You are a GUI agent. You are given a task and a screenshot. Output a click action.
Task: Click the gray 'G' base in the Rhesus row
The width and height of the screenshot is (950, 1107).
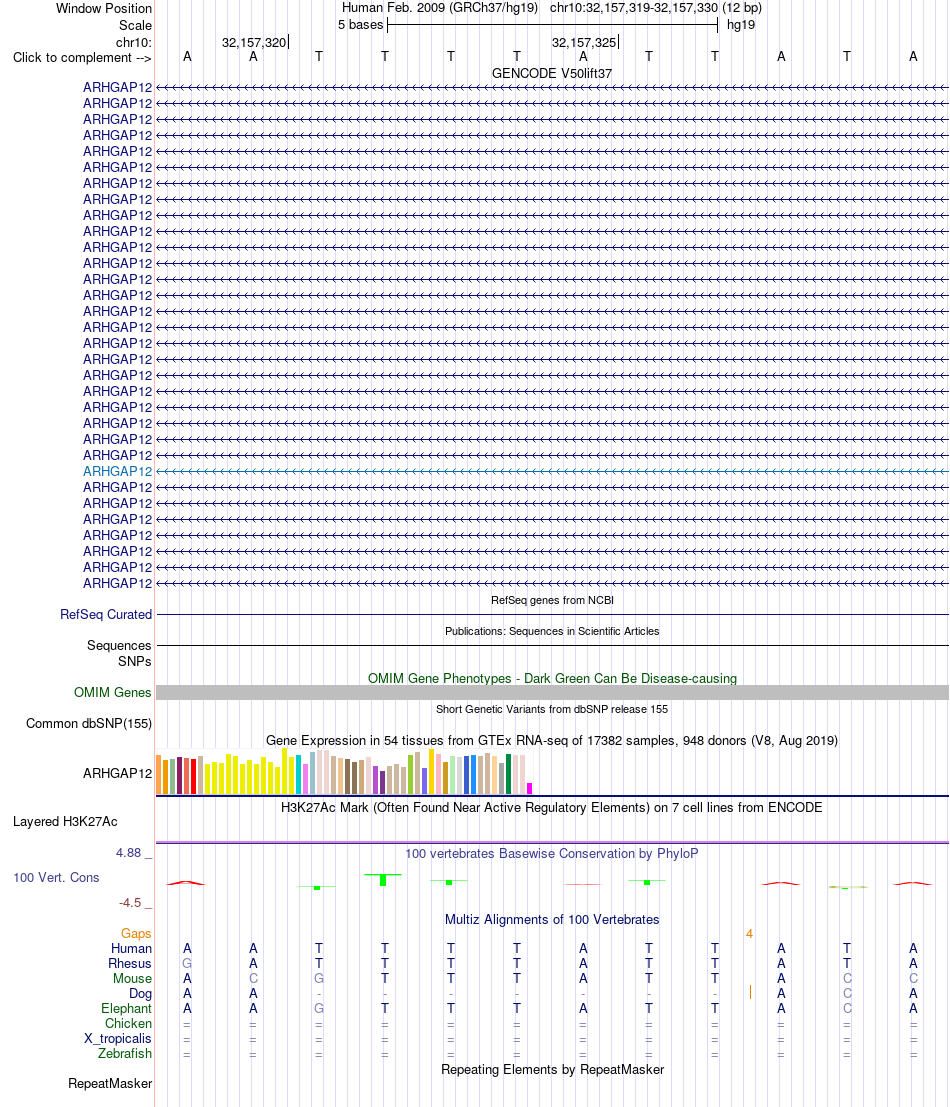[187, 964]
